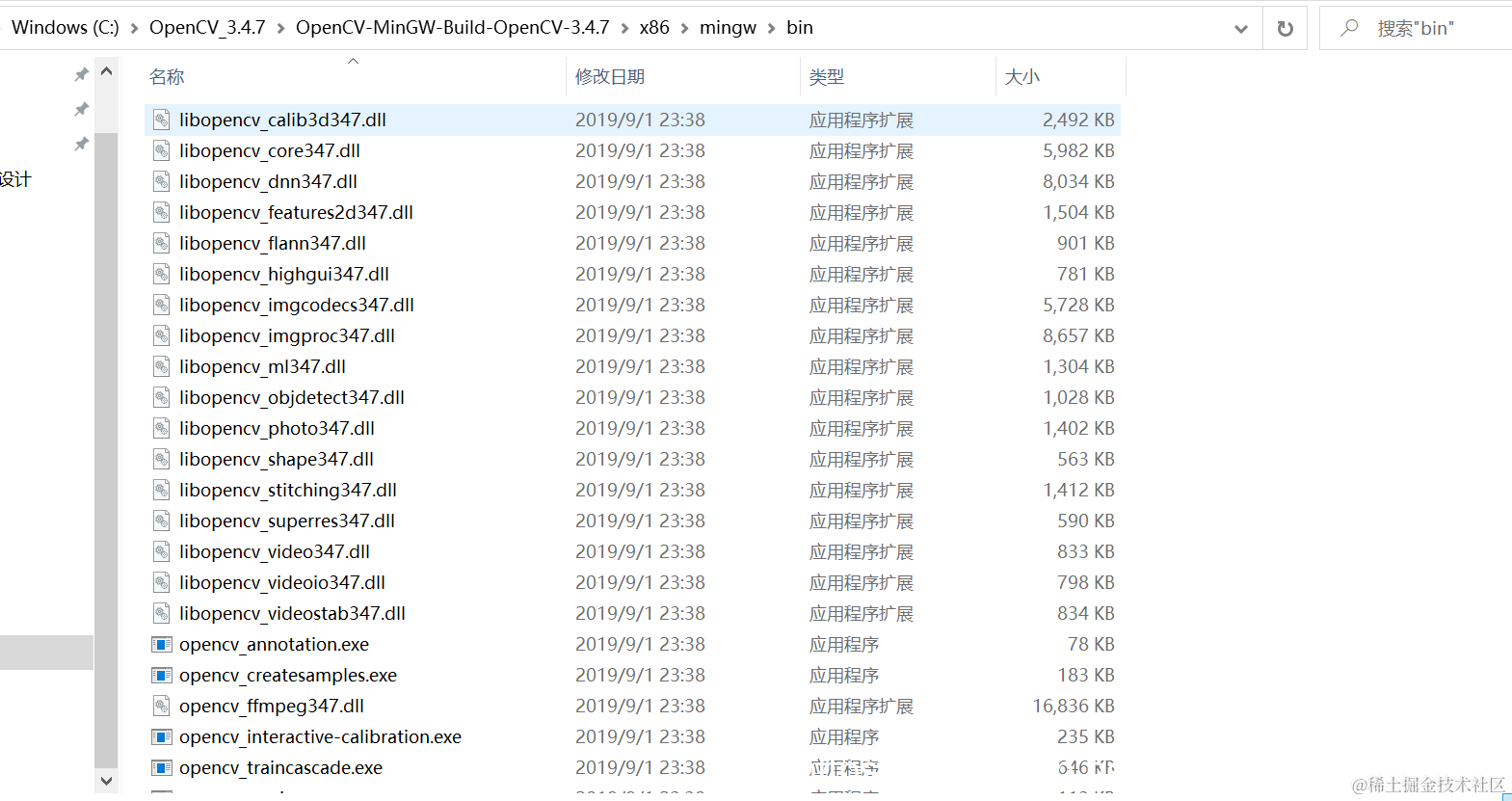Click the opencv_createsamples.exe application icon
Viewport: 1512px width, 801px height.
pyautogui.click(x=162, y=675)
